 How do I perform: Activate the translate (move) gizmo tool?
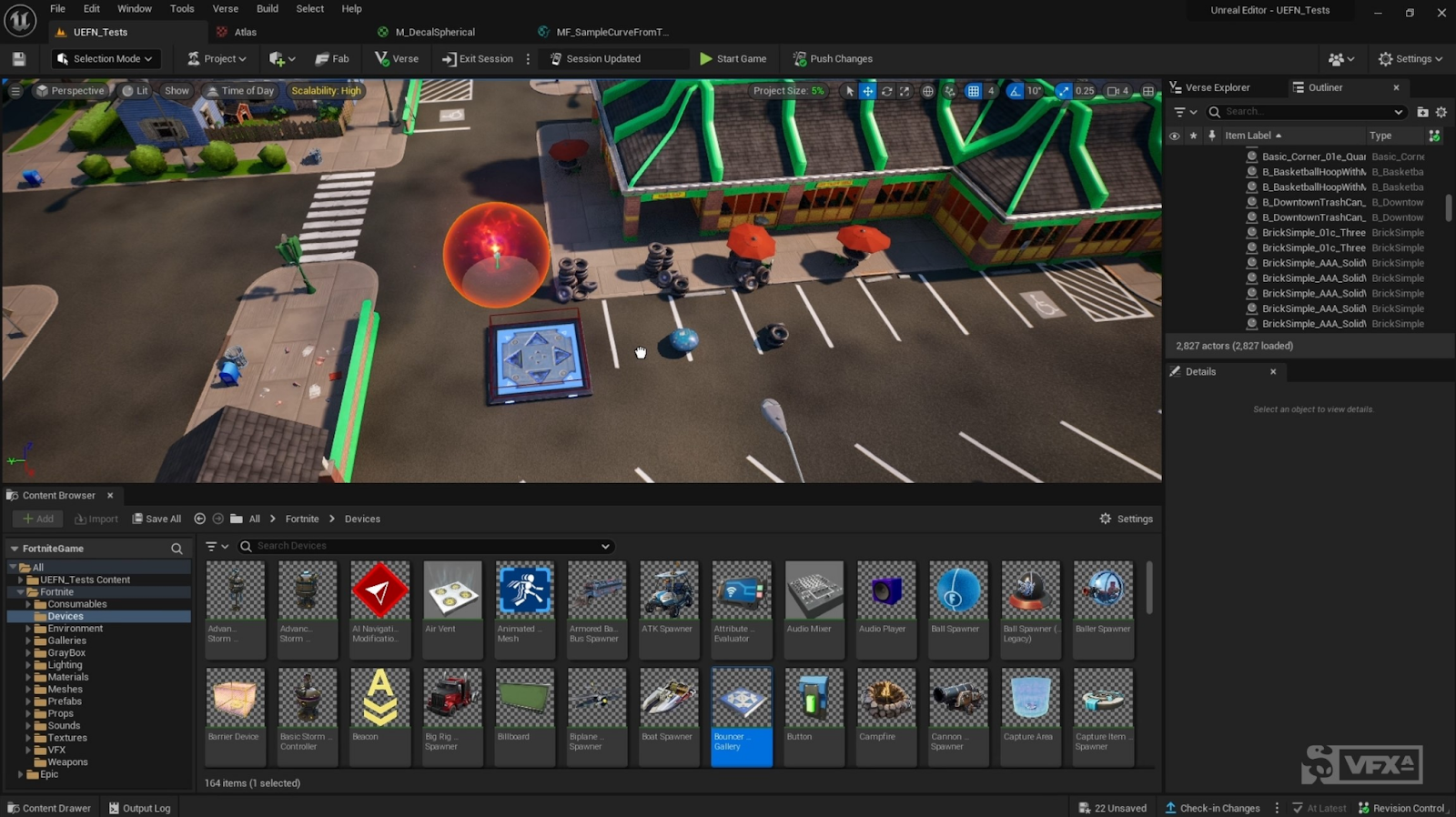coord(868,91)
